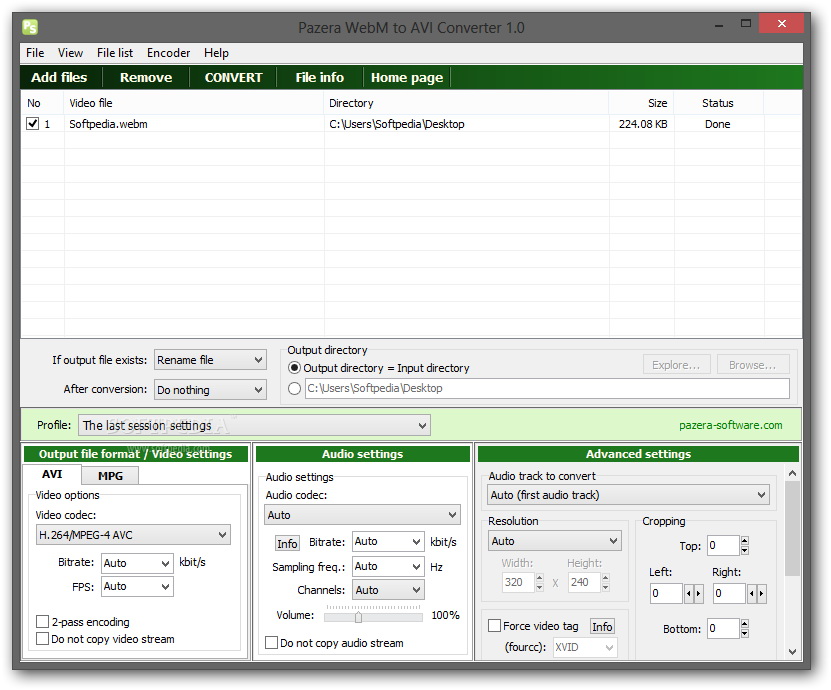Select the custom output directory radio button
Image resolution: width=831 pixels, height=690 pixels.
tap(294, 388)
